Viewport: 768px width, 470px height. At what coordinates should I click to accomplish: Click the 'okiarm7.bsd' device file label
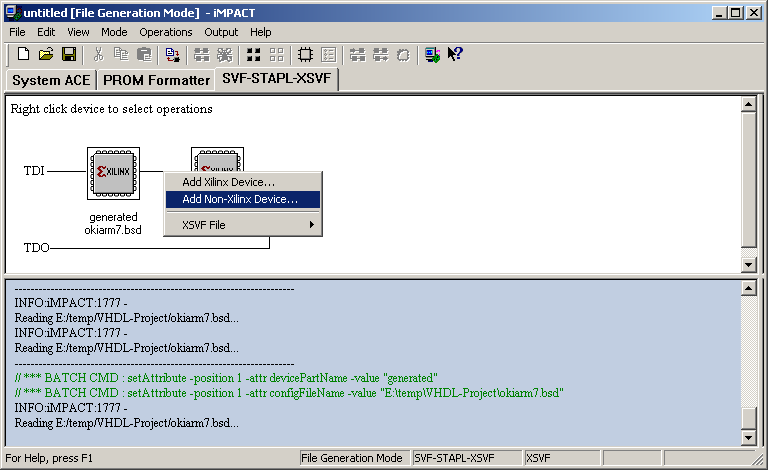point(113,230)
